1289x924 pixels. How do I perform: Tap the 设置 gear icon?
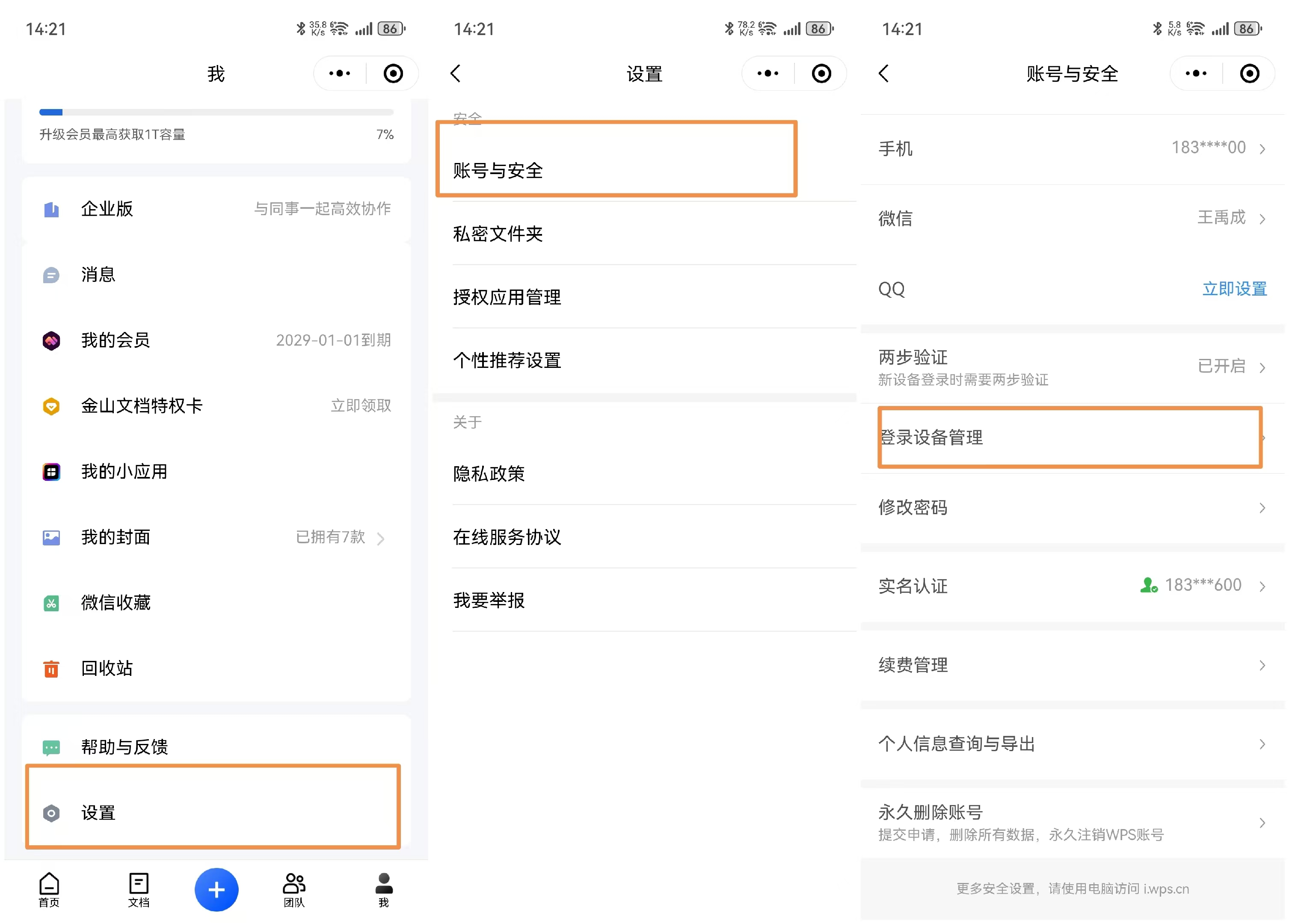pyautogui.click(x=51, y=814)
